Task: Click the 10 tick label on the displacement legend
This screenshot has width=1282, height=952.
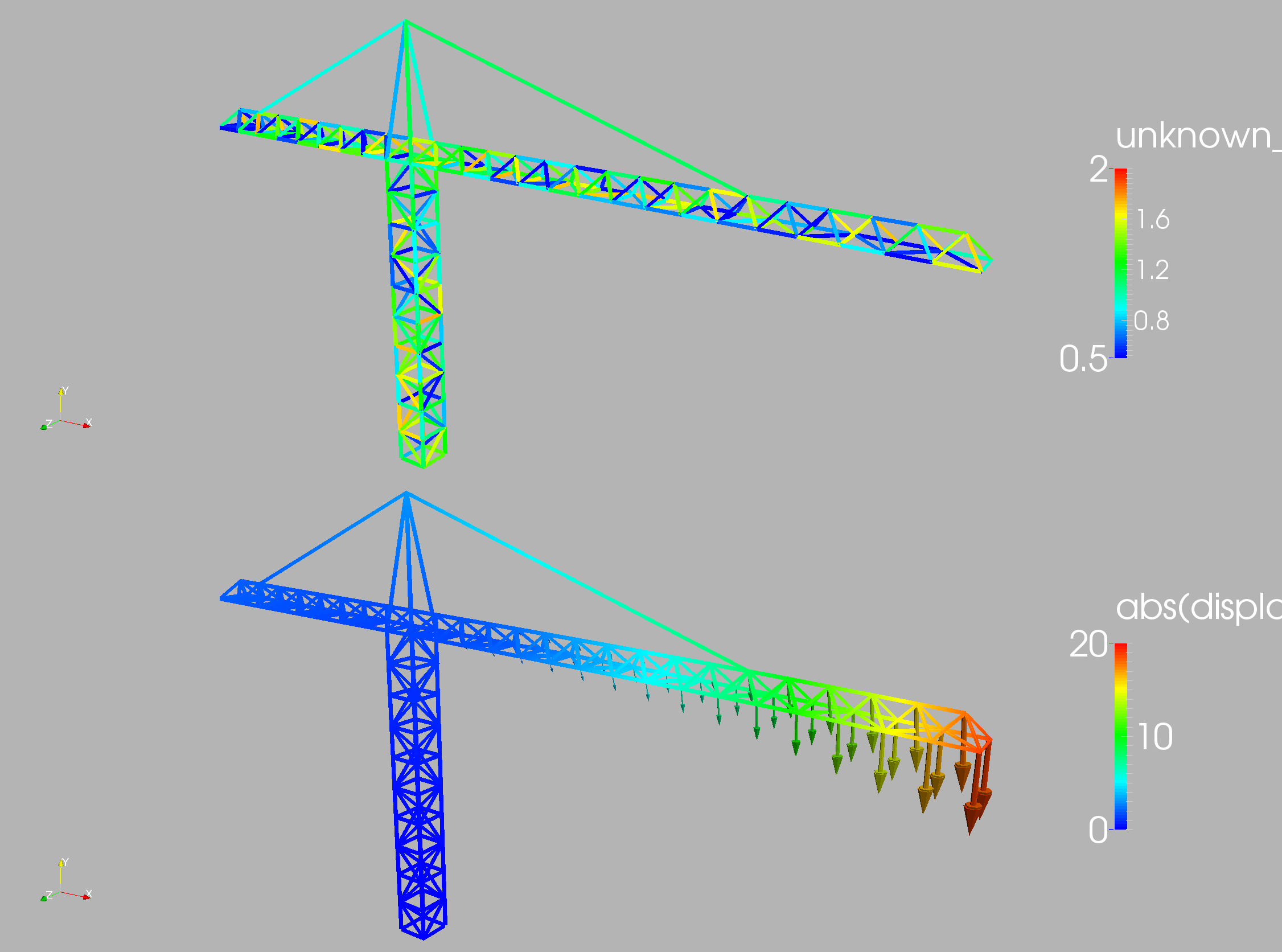Action: (1155, 737)
